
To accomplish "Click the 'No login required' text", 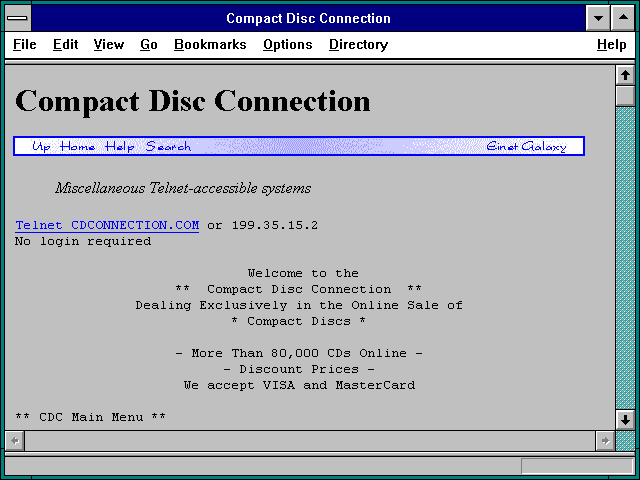I will [83, 241].
